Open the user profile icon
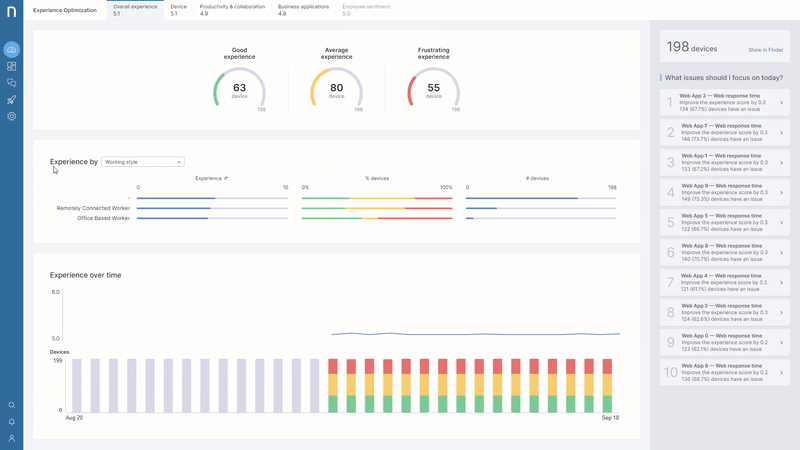The height and width of the screenshot is (450, 800). click(12, 438)
